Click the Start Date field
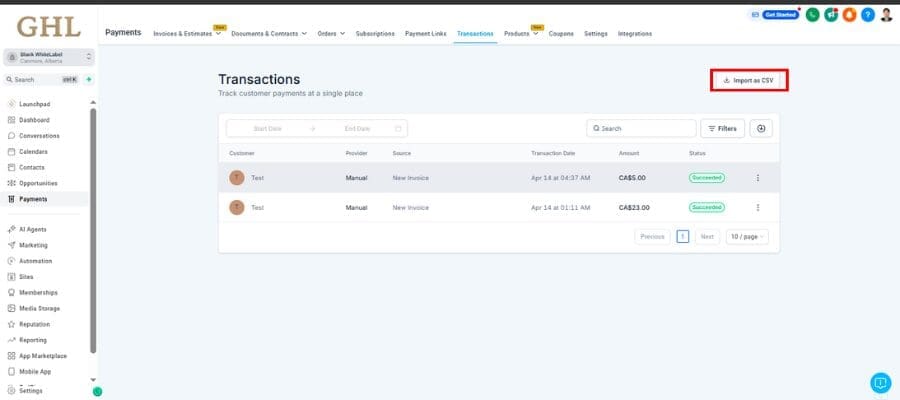900x400 pixels. 267,129
